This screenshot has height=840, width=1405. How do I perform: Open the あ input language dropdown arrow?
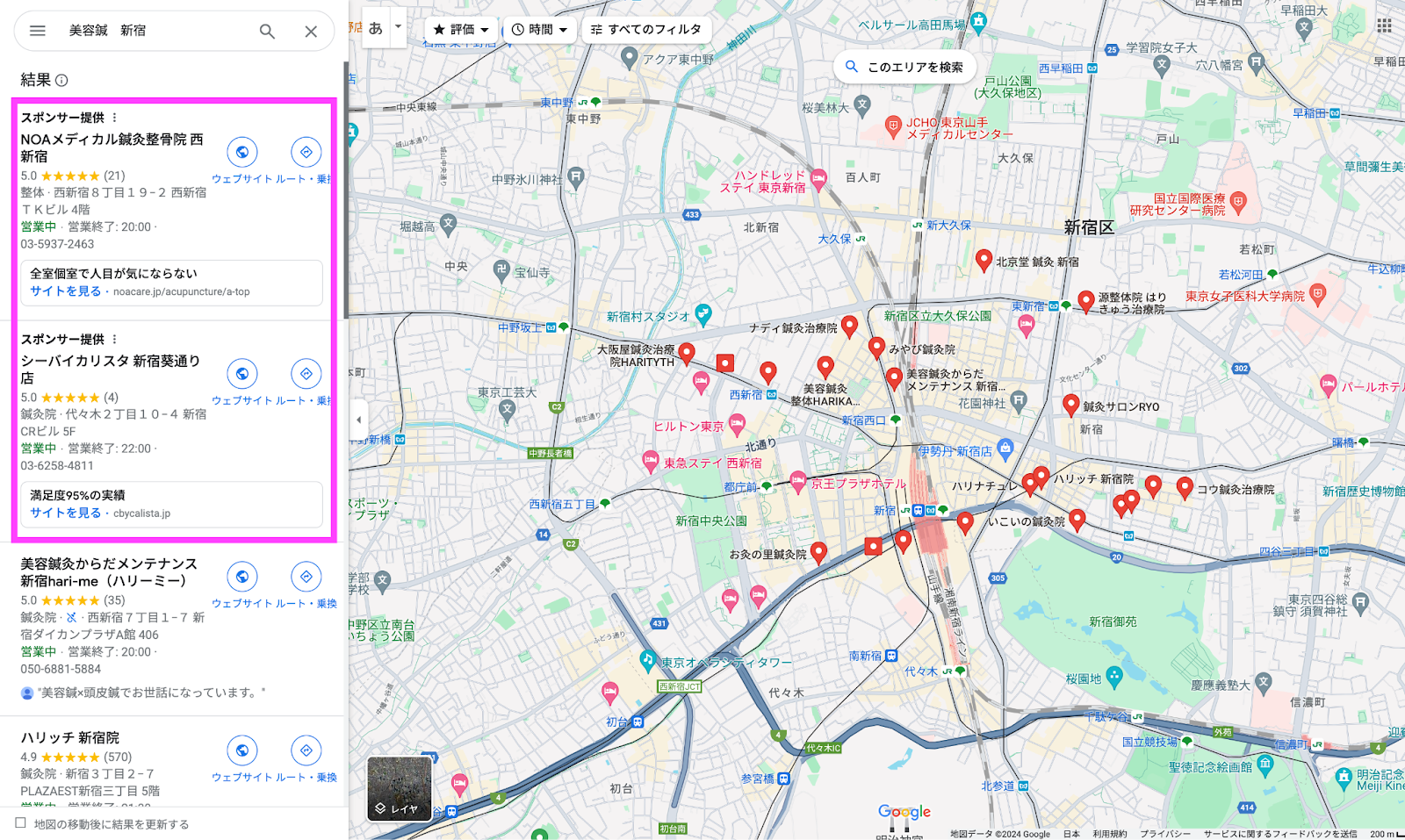click(398, 26)
